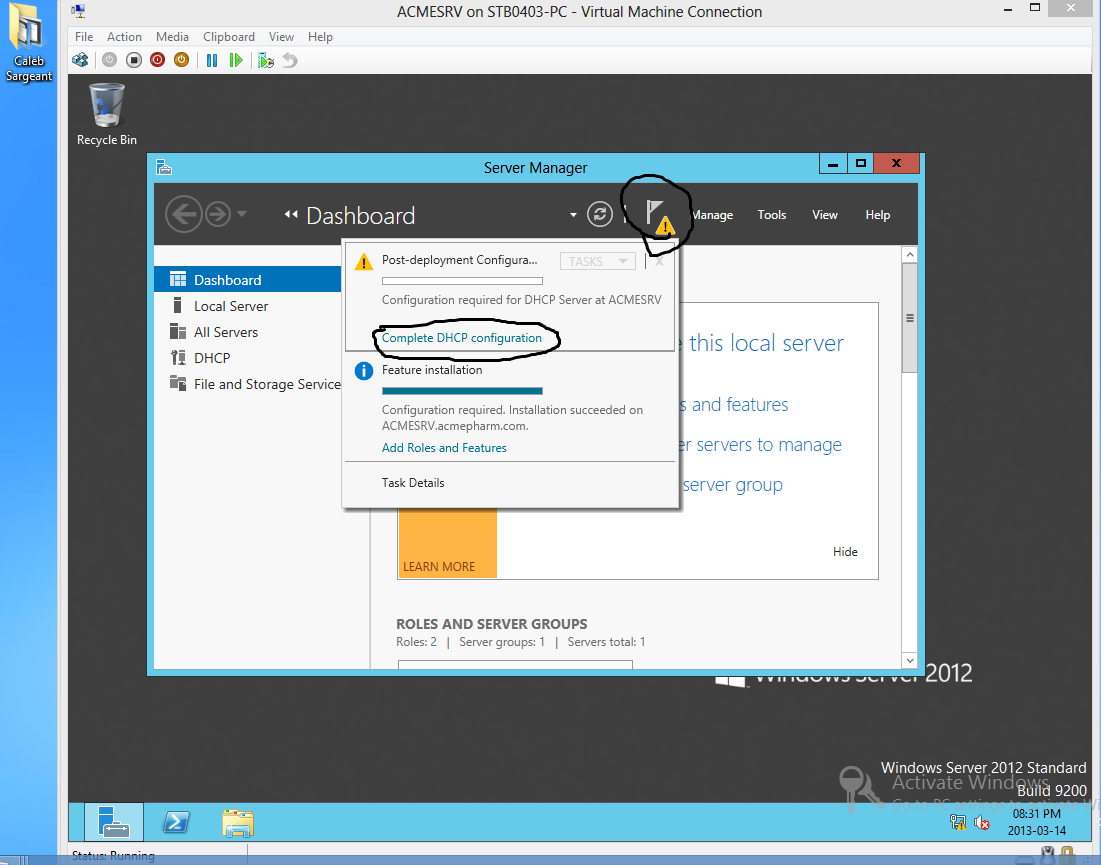Hide the welcome tile

(845, 552)
